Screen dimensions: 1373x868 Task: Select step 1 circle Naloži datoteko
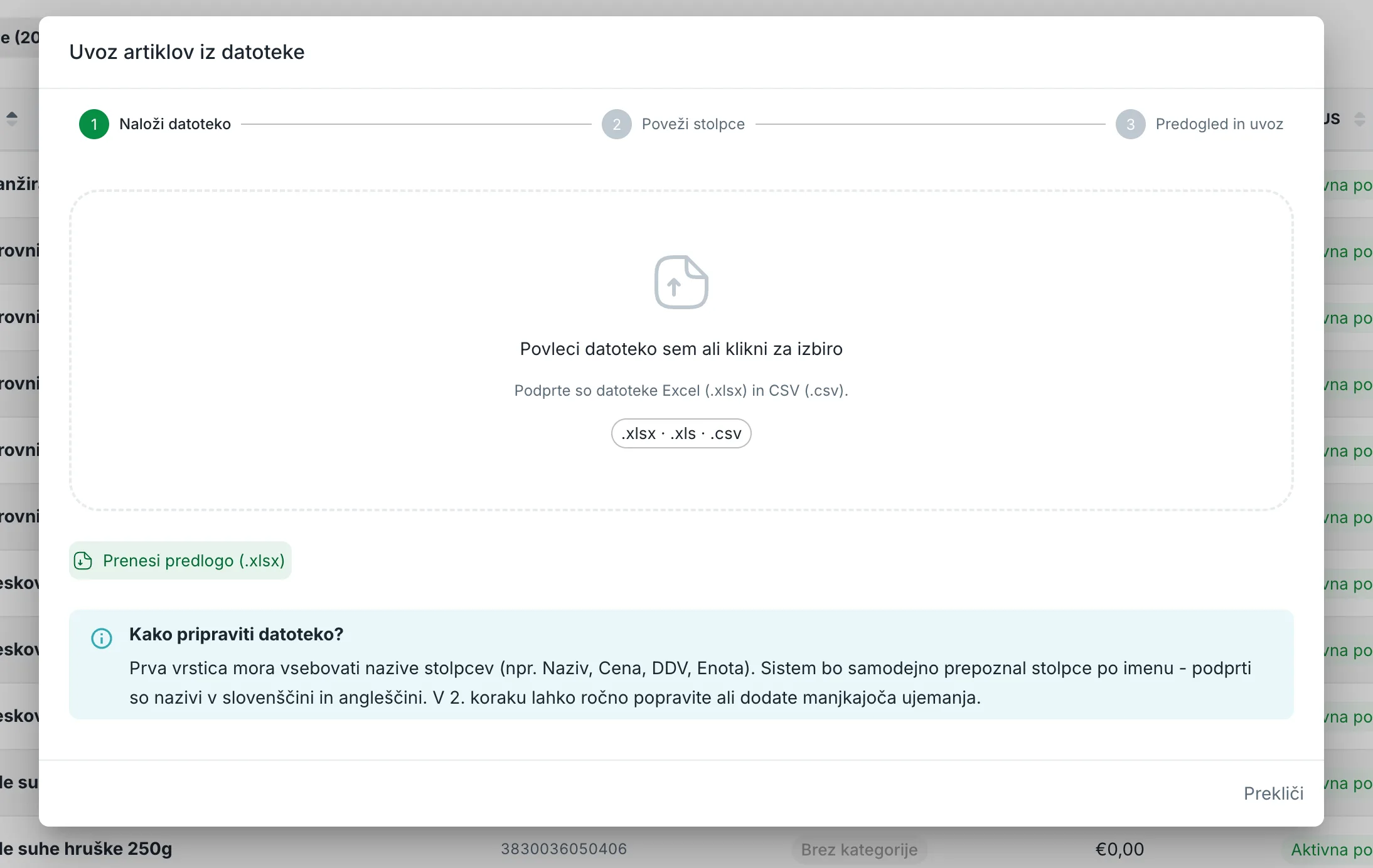pyautogui.click(x=94, y=124)
